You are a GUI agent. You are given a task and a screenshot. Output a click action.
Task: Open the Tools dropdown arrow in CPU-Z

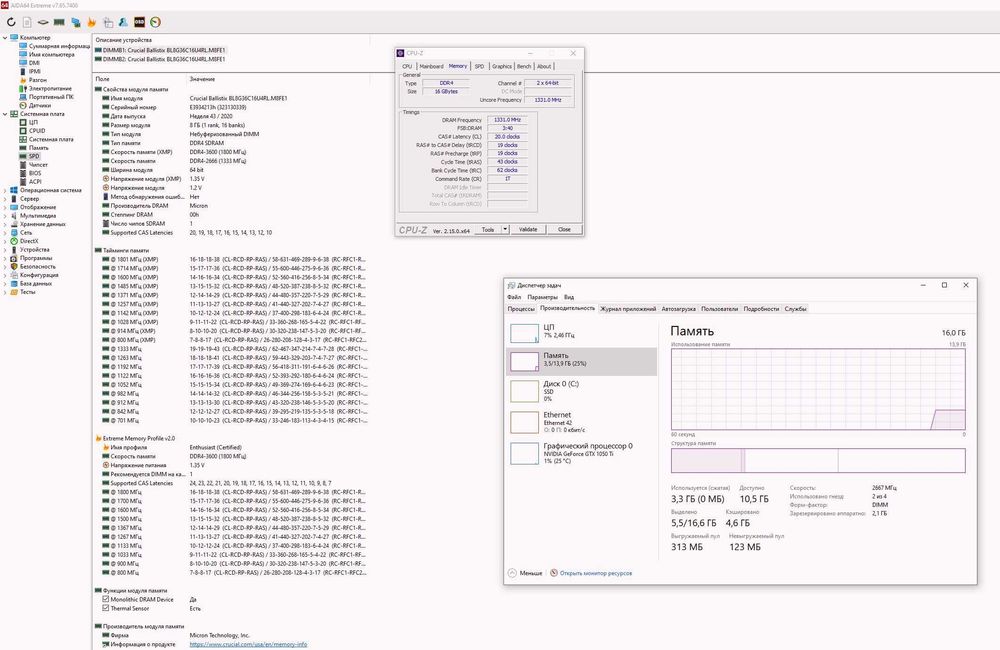pyautogui.click(x=505, y=229)
